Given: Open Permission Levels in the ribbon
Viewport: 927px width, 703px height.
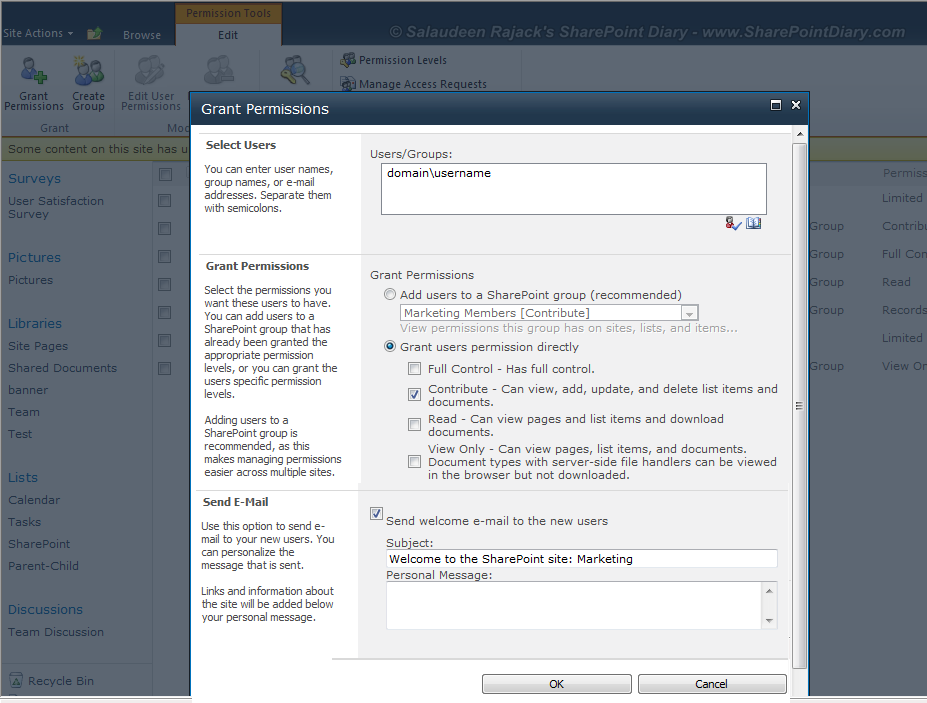Looking at the screenshot, I should point(394,60).
